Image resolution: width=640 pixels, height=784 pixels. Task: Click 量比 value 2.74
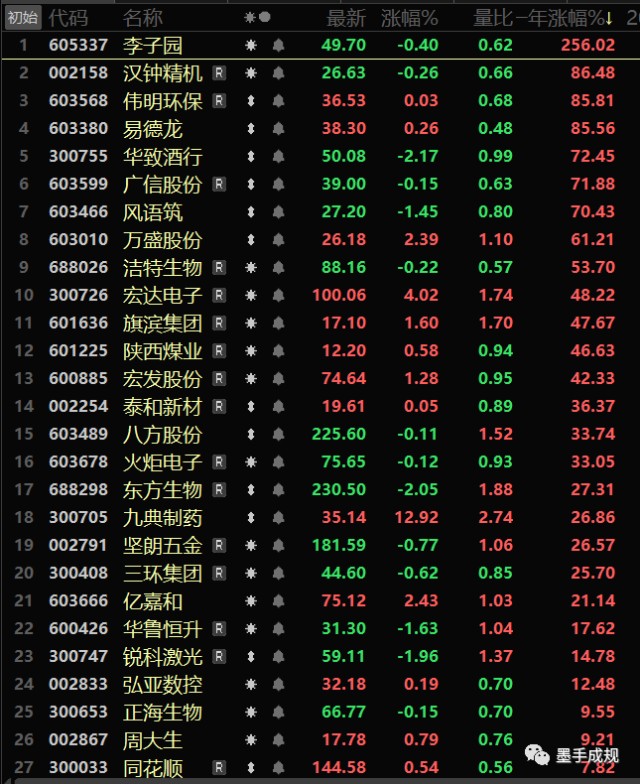pos(496,517)
